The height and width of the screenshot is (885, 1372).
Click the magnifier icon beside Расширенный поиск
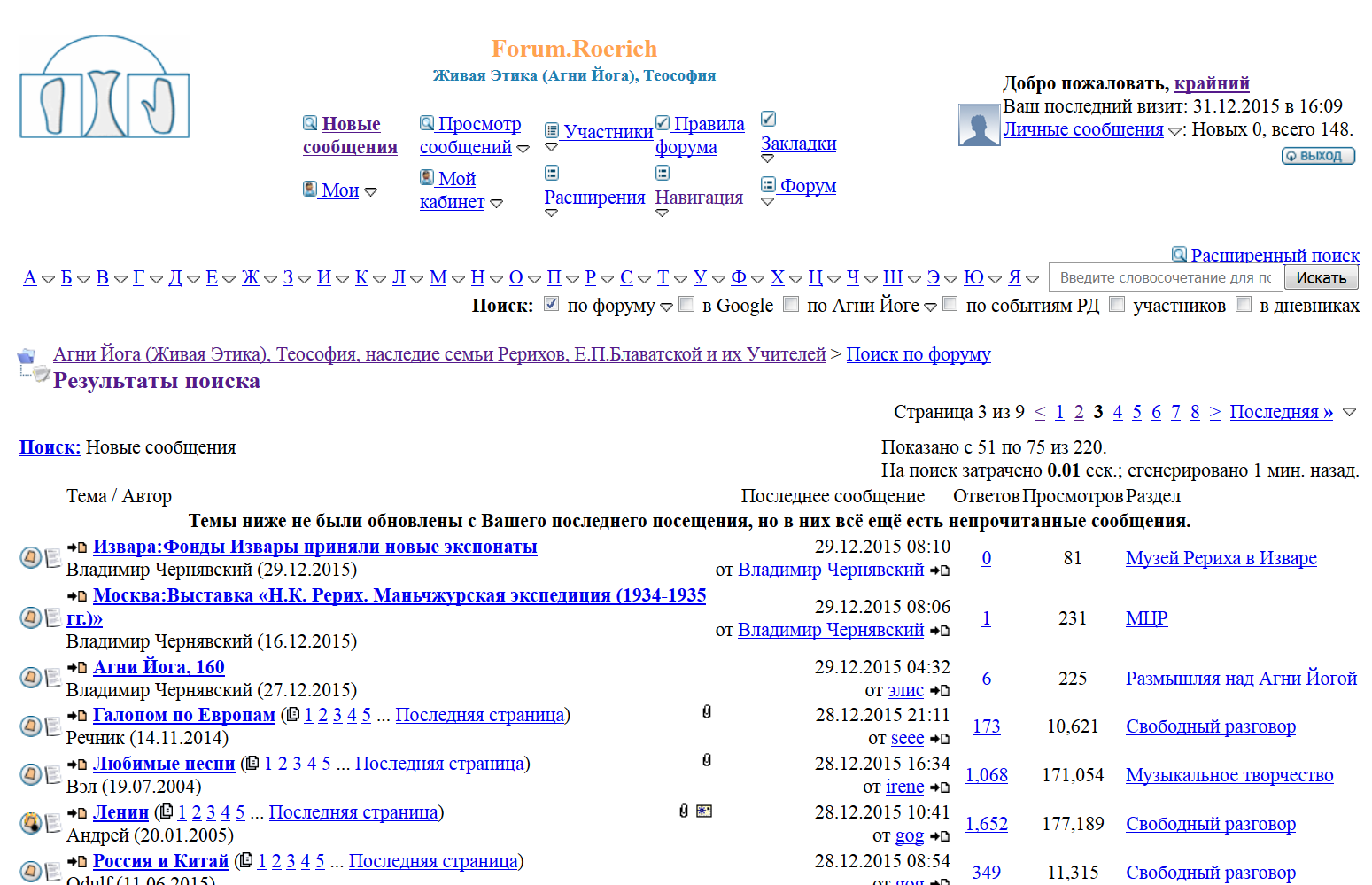tap(1179, 255)
